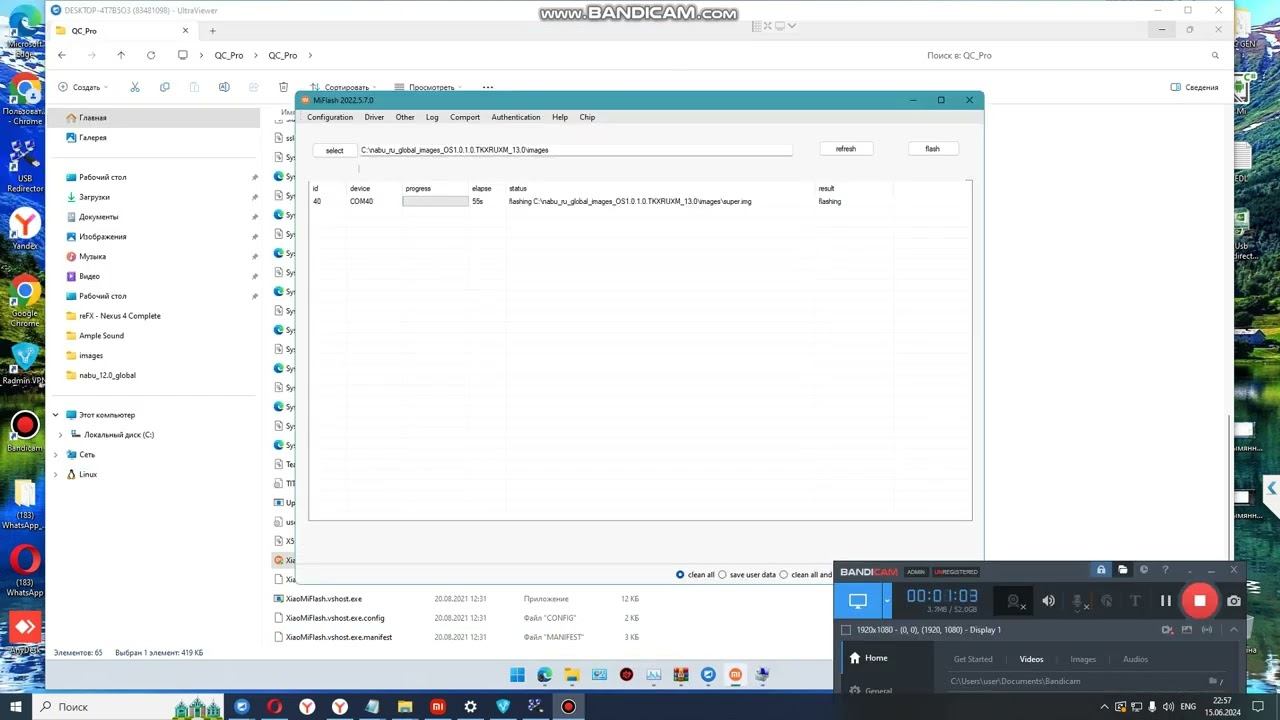
Task: Expand Локальный диск (C:) node
Action: tap(61, 435)
